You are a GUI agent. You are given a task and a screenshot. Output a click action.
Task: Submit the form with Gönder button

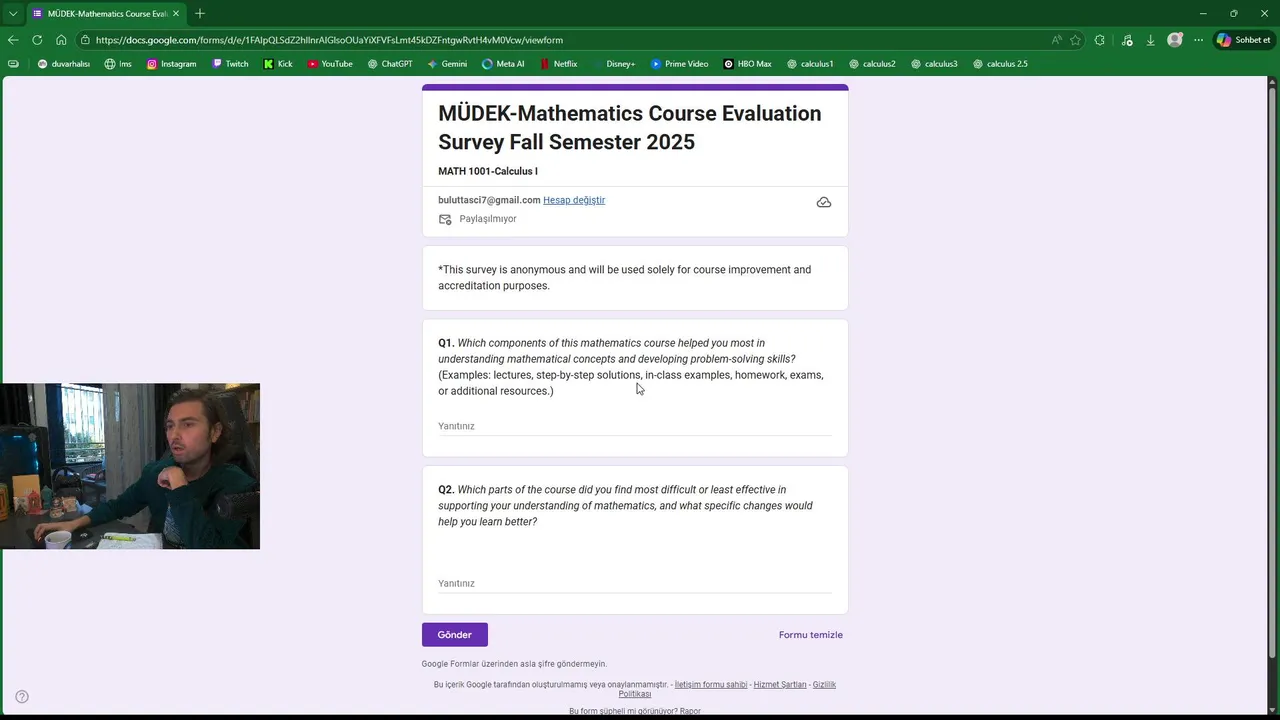(455, 635)
